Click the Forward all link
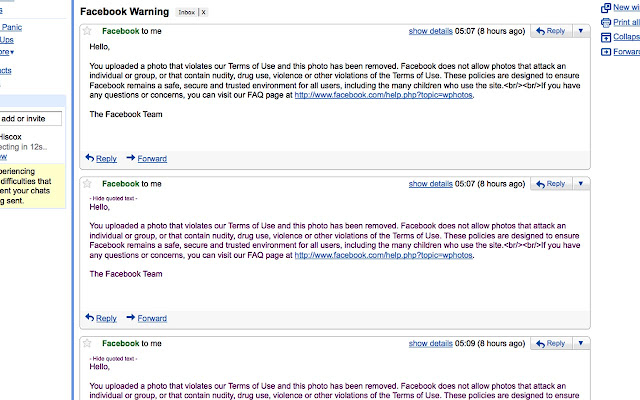The width and height of the screenshot is (640, 400). (x=627, y=51)
